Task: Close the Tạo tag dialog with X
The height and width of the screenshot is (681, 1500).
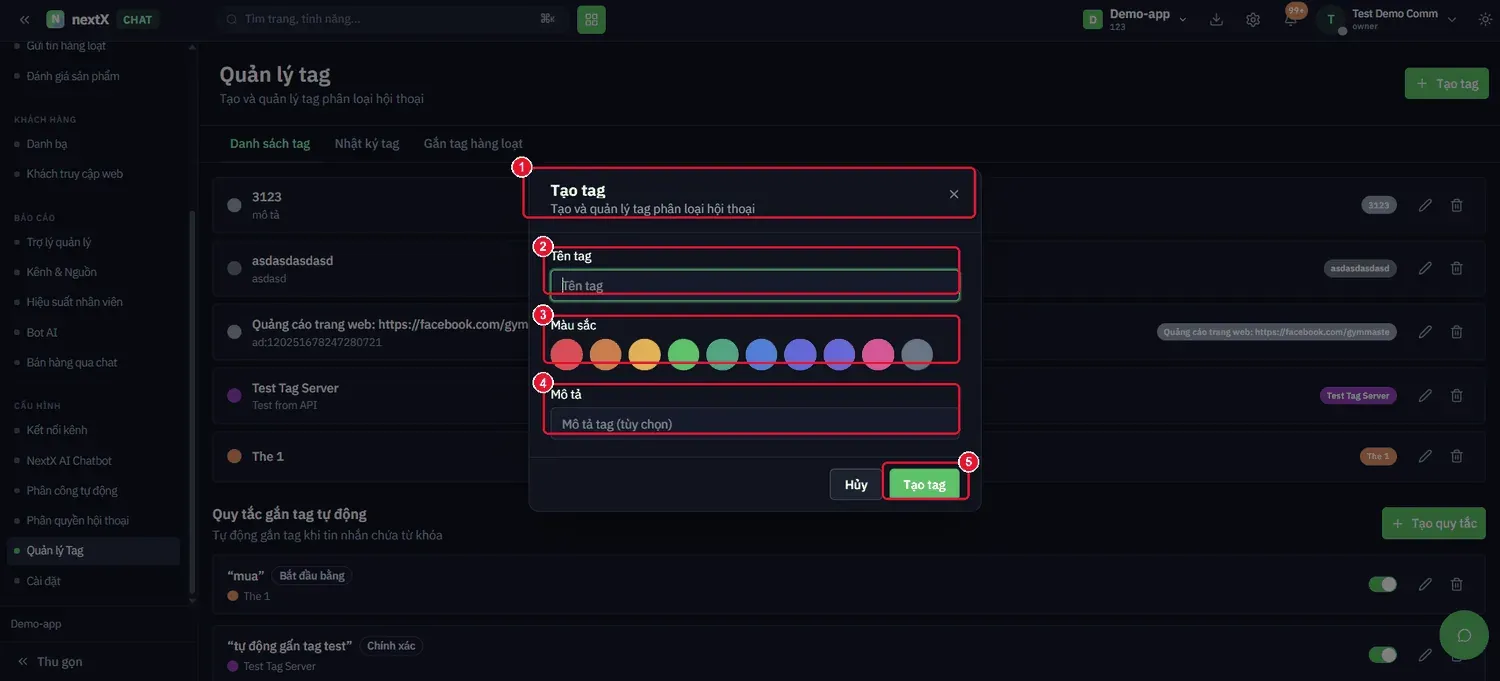Action: click(x=954, y=194)
